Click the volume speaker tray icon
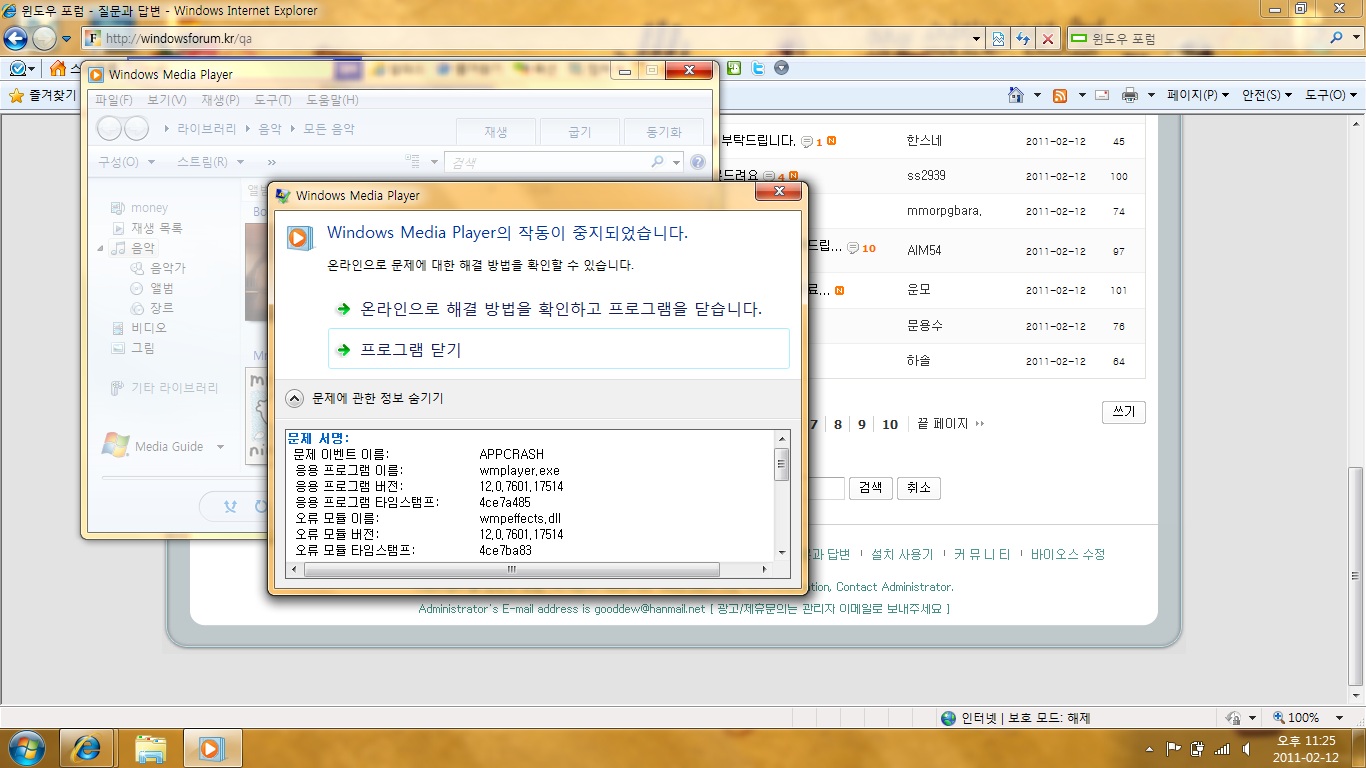Screen dimensions: 1366x768 1246,748
